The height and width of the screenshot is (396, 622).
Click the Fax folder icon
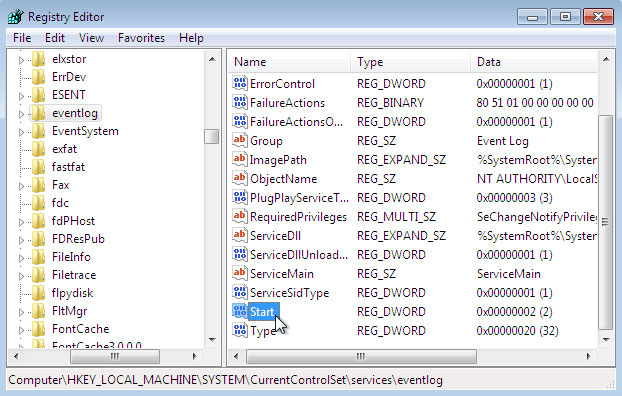tap(38, 185)
